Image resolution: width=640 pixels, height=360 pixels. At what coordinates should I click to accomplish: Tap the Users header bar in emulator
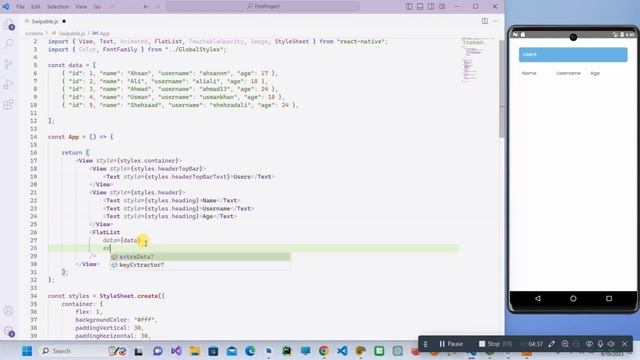coord(573,55)
